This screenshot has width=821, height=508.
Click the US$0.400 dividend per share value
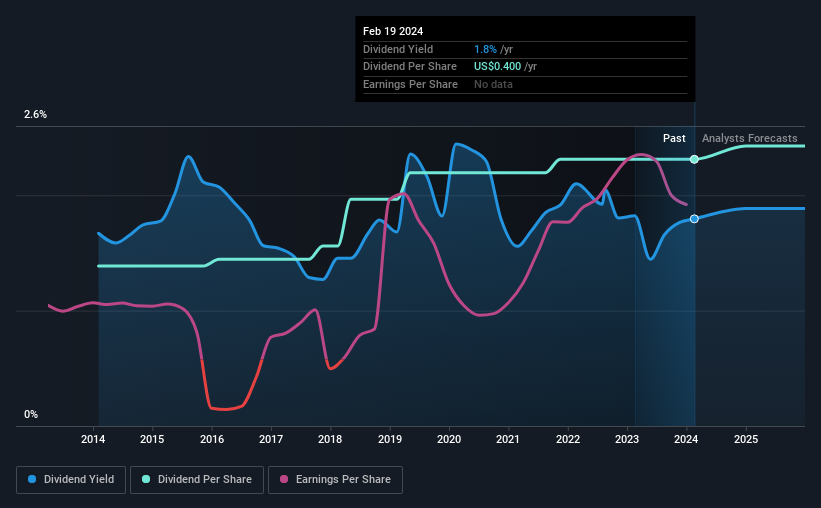click(497, 67)
